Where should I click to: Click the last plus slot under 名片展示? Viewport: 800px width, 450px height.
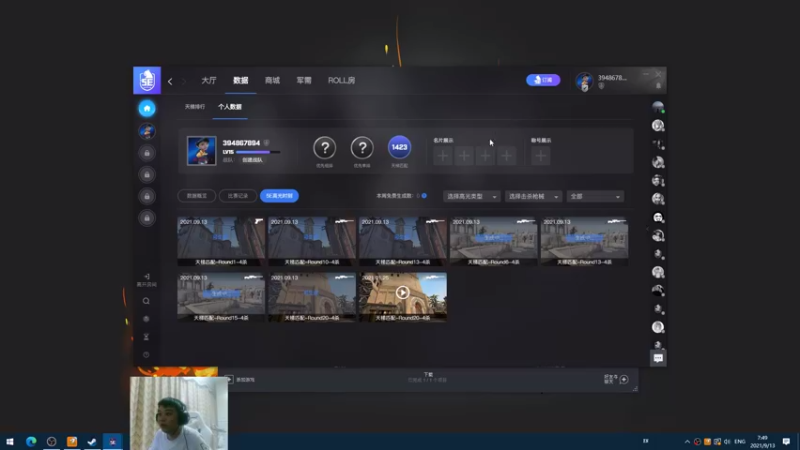coord(507,156)
